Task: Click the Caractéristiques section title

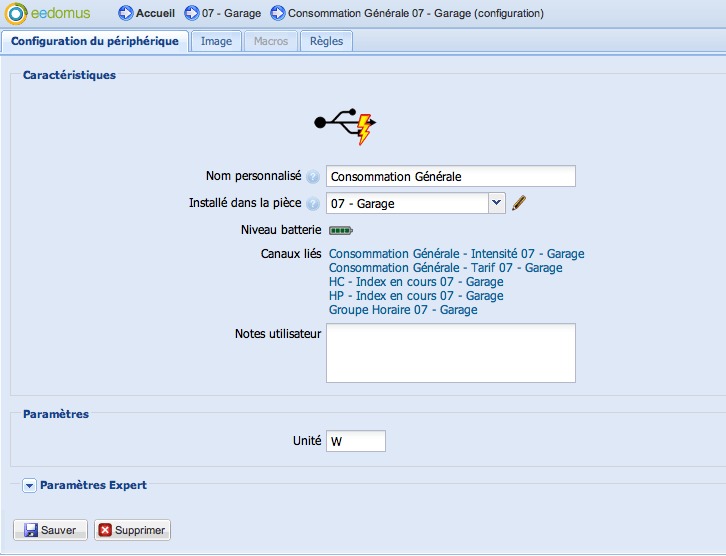Action: (69, 75)
